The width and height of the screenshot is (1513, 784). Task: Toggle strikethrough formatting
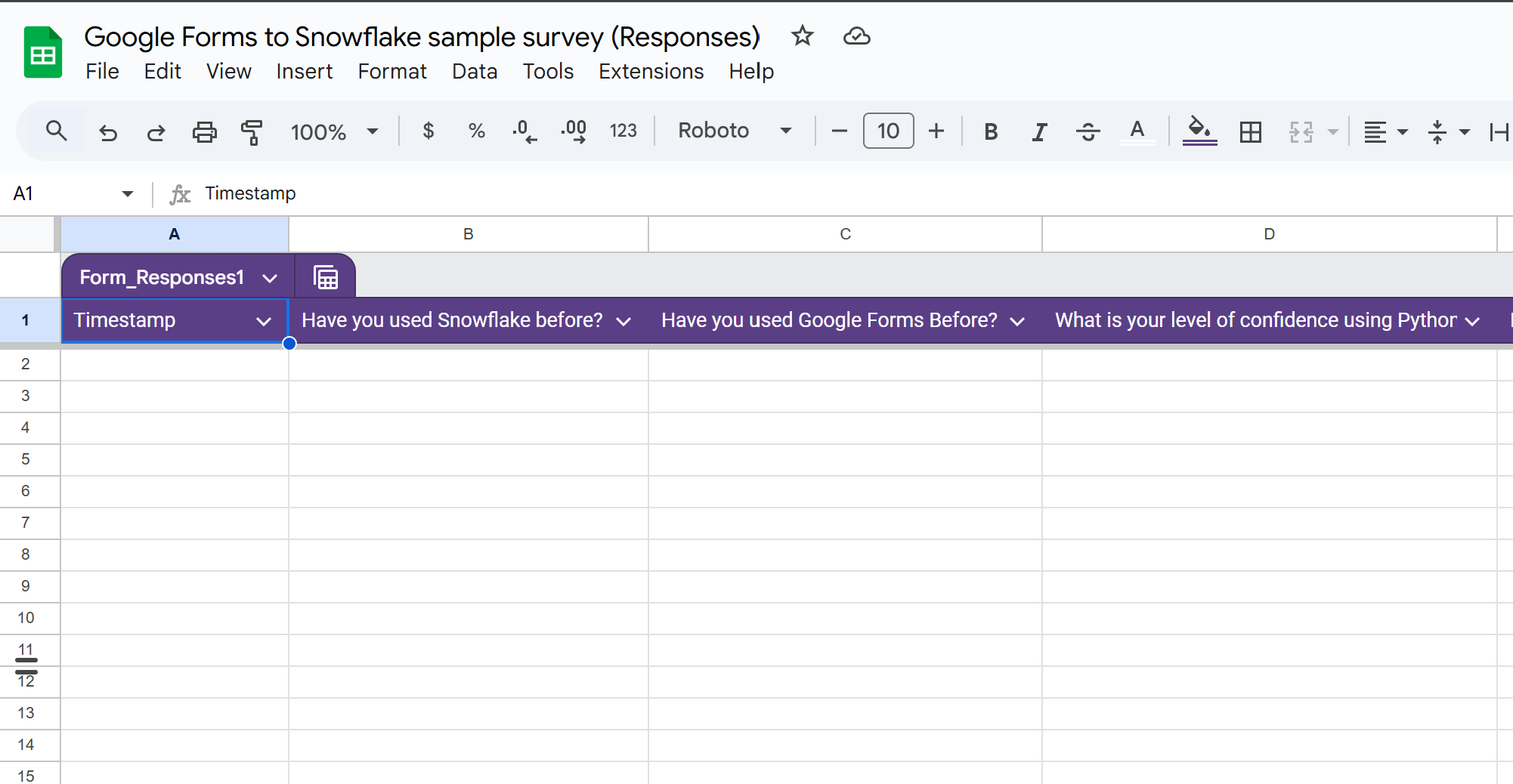tap(1088, 132)
